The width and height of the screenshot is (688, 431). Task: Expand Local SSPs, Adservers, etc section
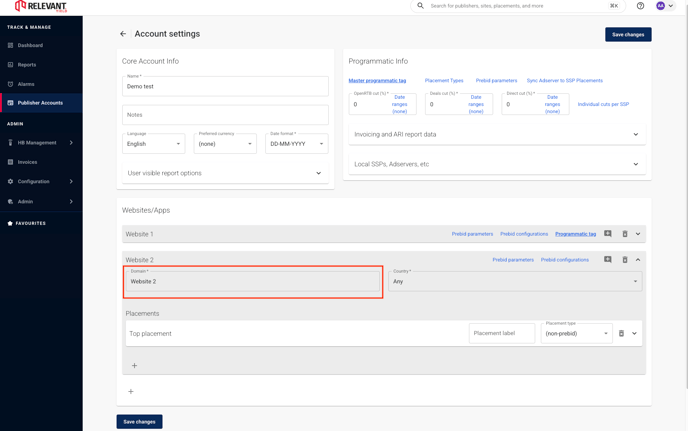point(497,164)
